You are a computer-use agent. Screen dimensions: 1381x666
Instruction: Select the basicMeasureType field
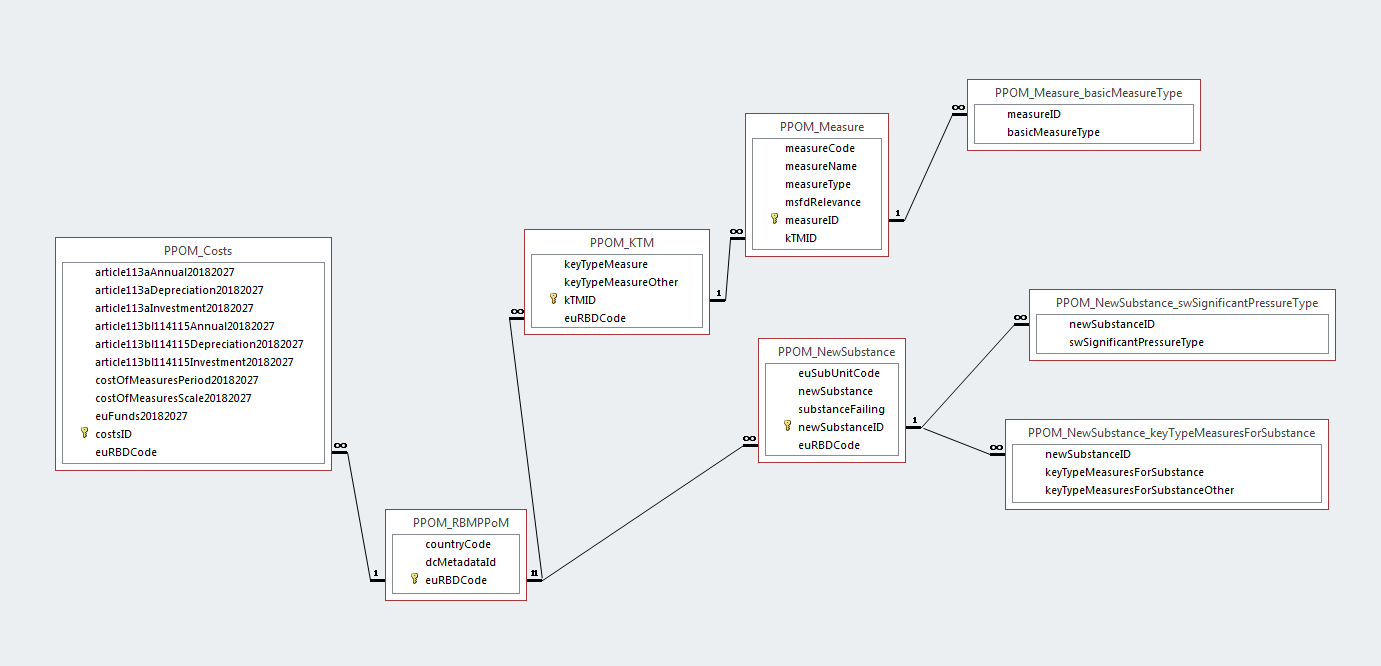click(x=1053, y=132)
